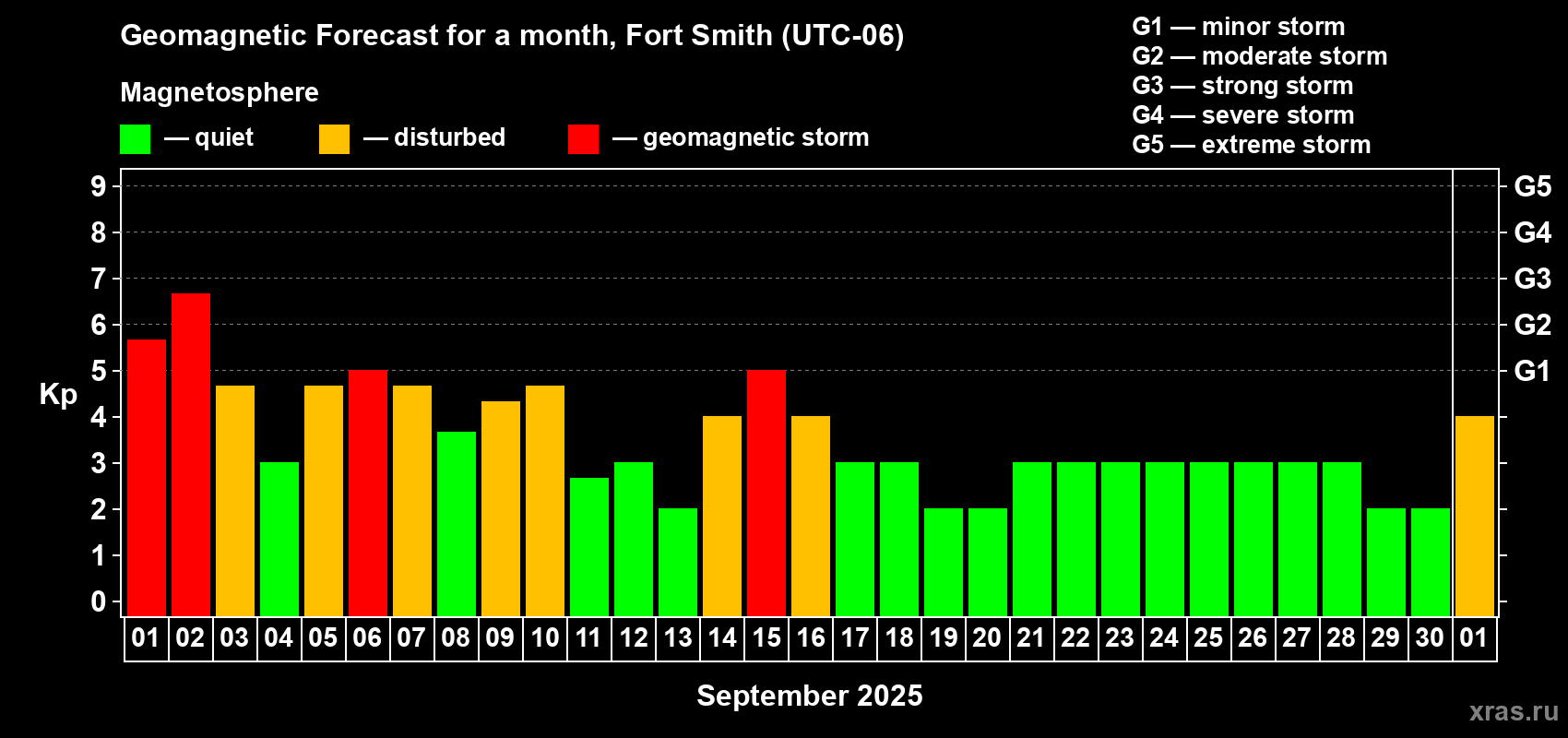Click the Kp value 9 axis tick label
The width and height of the screenshot is (1568, 738).
[x=99, y=186]
